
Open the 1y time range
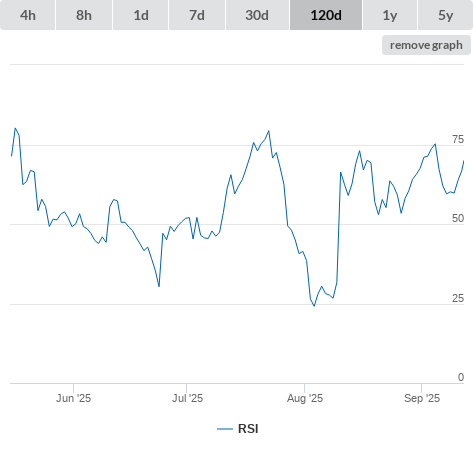390,15
